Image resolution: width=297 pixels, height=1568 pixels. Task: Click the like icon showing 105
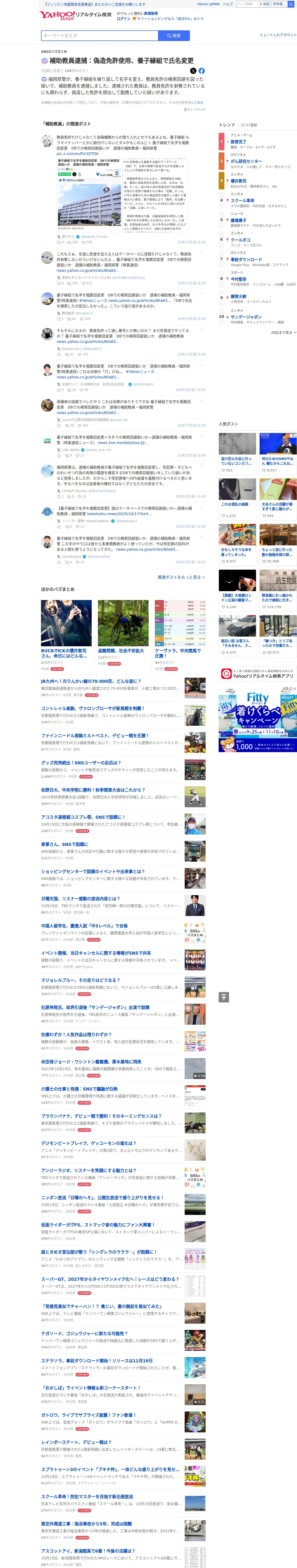81,318
